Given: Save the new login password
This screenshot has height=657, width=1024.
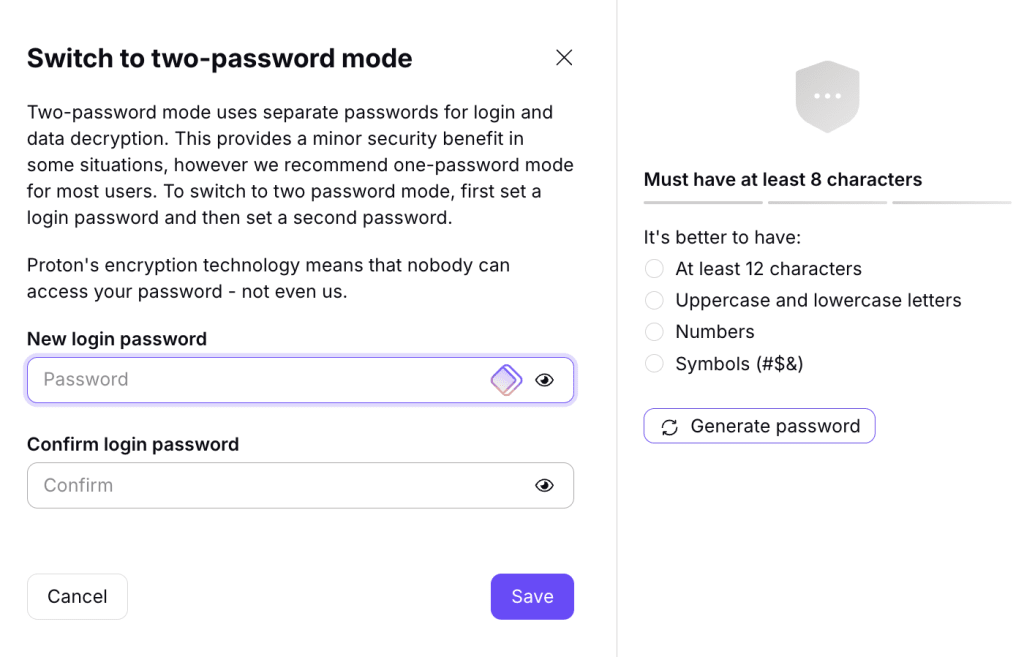Looking at the screenshot, I should tap(532, 596).
